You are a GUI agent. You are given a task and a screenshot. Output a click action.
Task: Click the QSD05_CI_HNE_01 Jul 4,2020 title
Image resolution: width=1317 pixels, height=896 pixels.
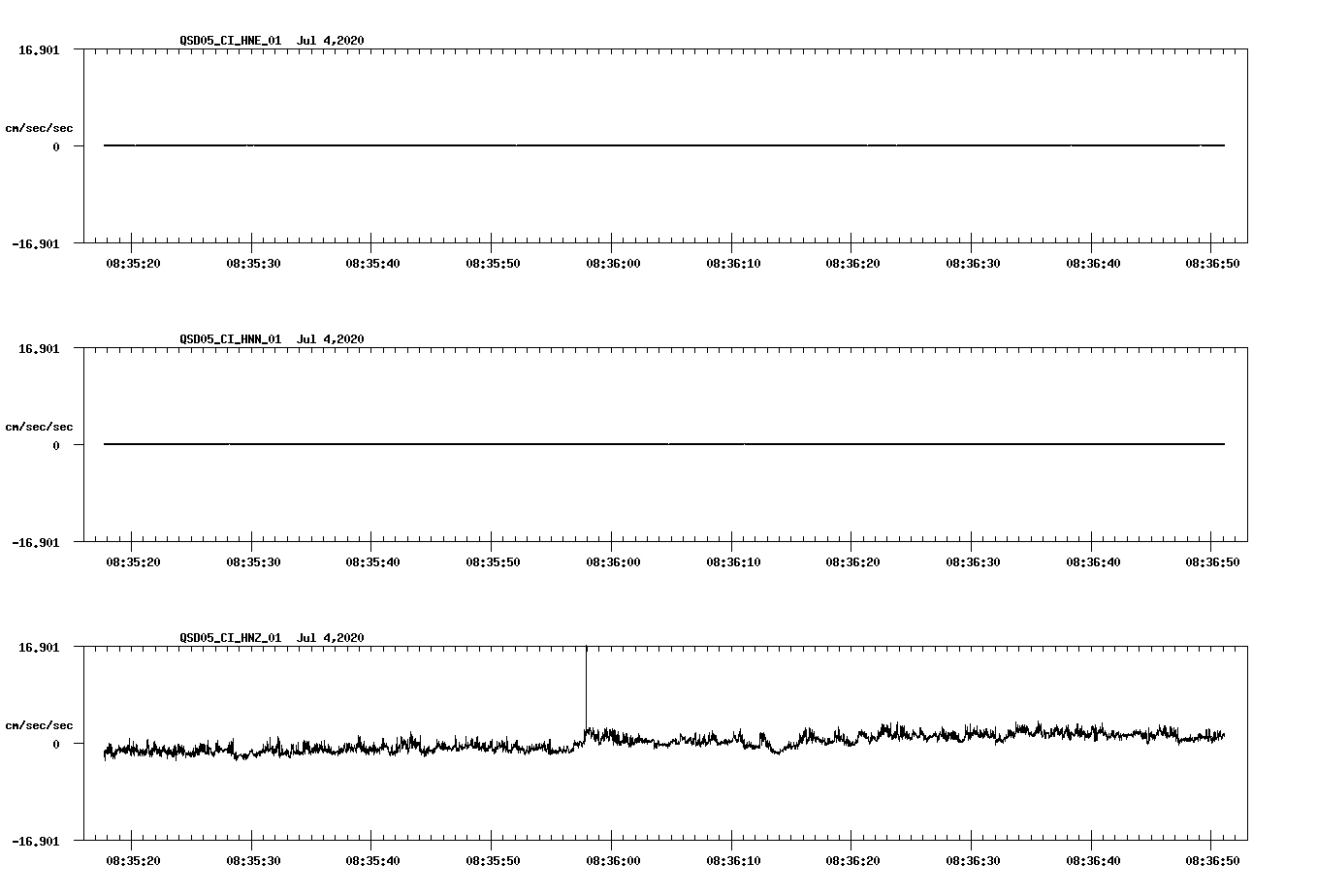point(272,41)
